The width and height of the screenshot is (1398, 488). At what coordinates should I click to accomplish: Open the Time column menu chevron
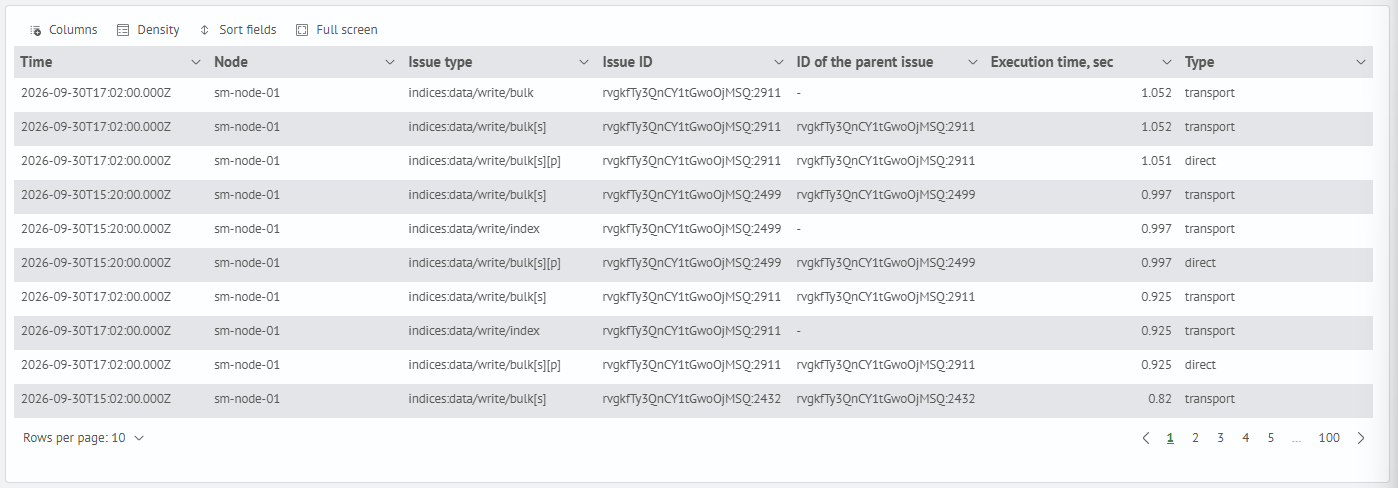(x=196, y=62)
